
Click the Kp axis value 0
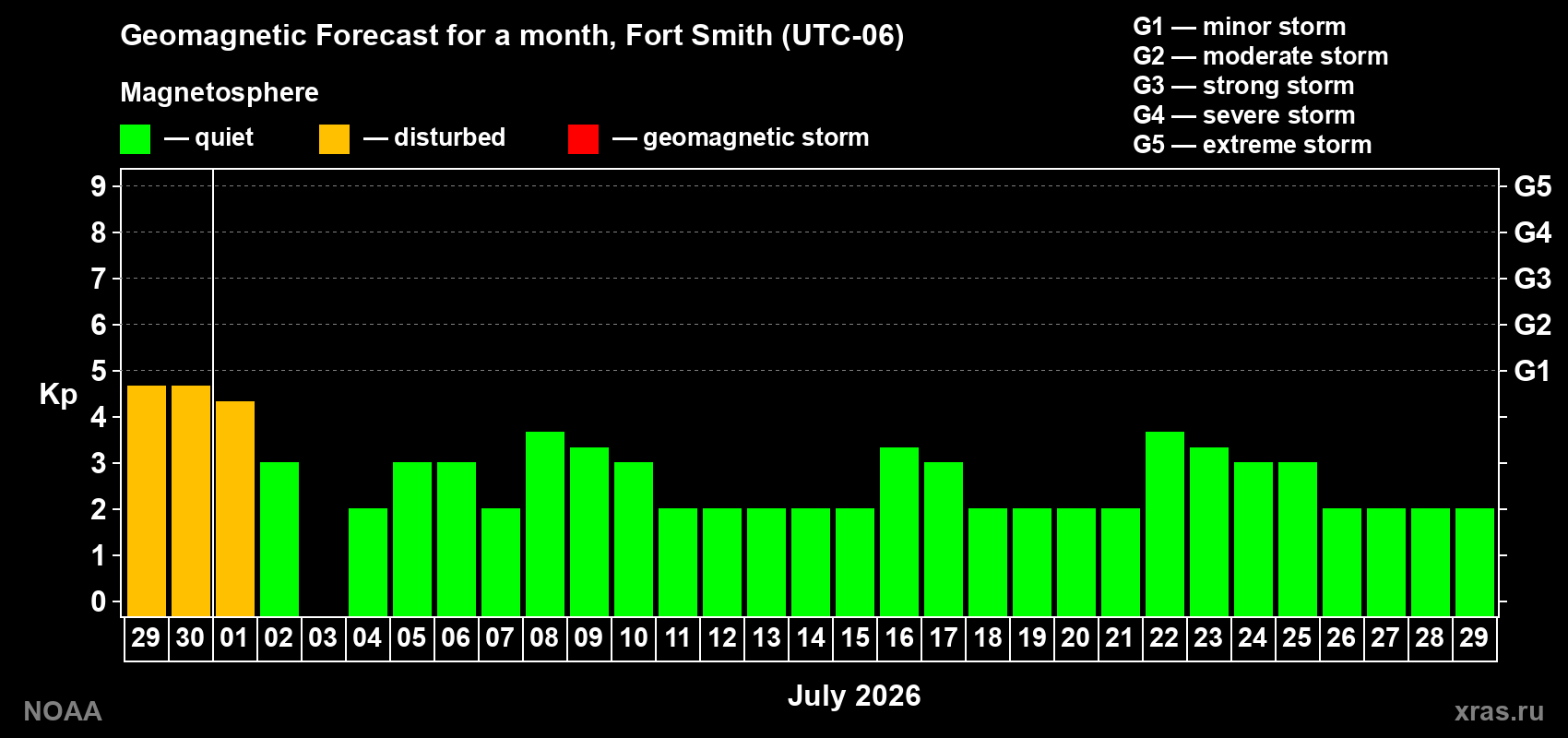pos(99,601)
